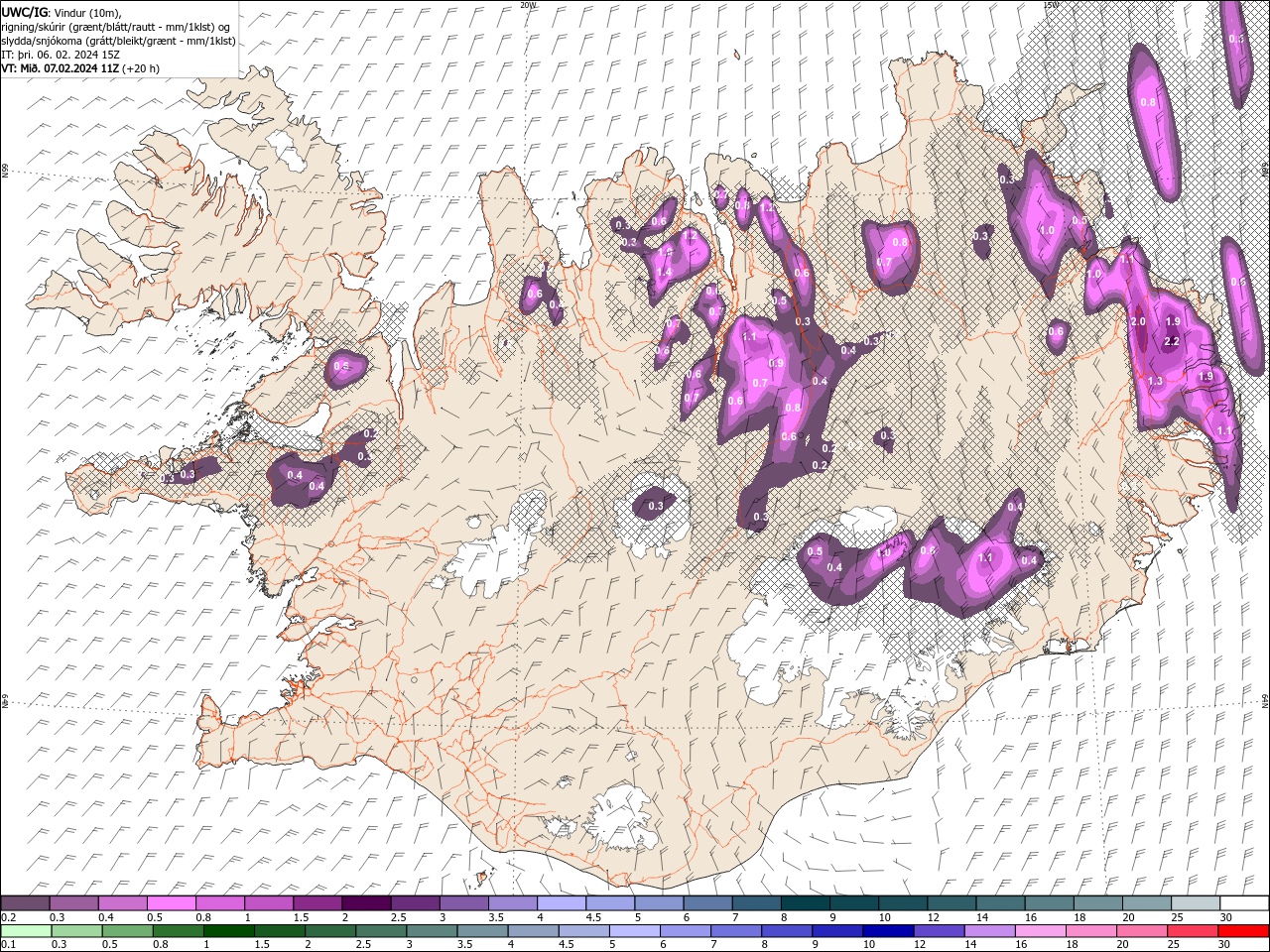Click upper legend swatch between 0.3 and 0.4

(x=74, y=903)
